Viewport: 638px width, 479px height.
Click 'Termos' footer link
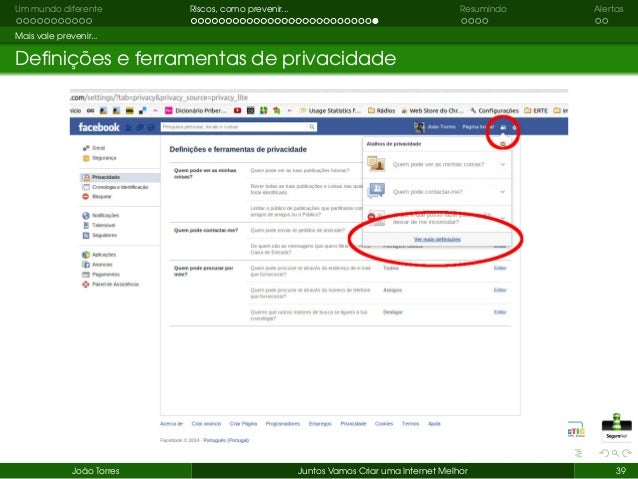click(x=411, y=424)
